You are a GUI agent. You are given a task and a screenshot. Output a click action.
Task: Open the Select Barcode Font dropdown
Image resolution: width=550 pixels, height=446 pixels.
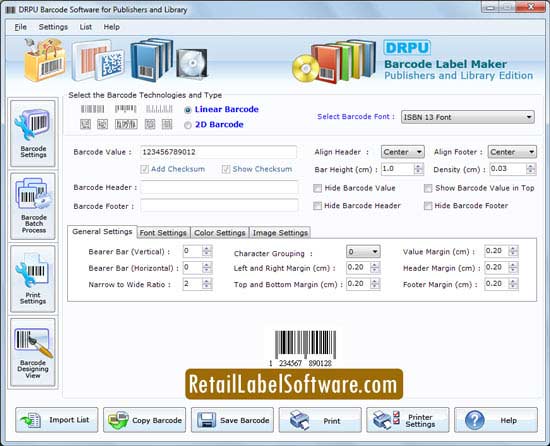click(468, 117)
